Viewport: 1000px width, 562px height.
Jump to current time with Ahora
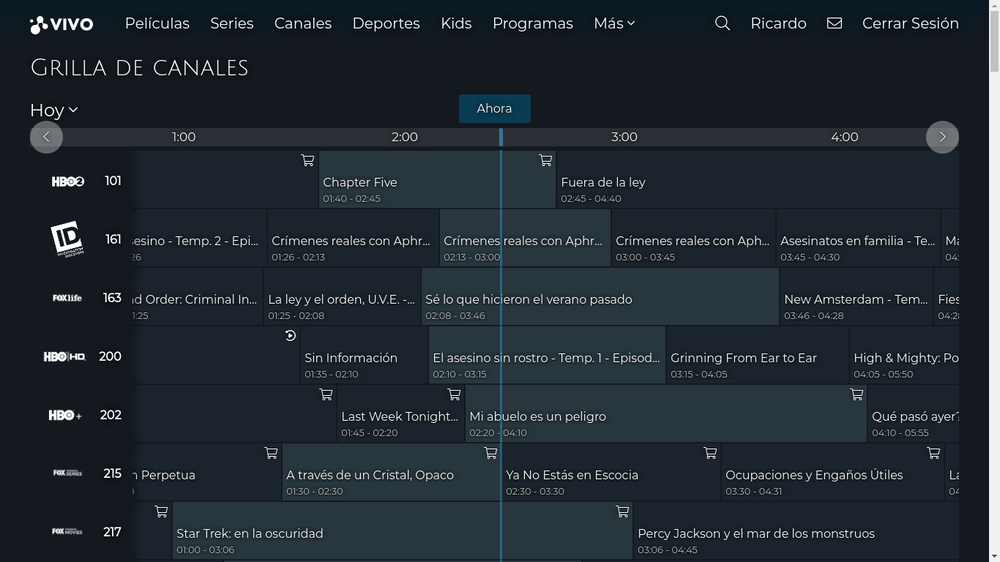coord(494,109)
